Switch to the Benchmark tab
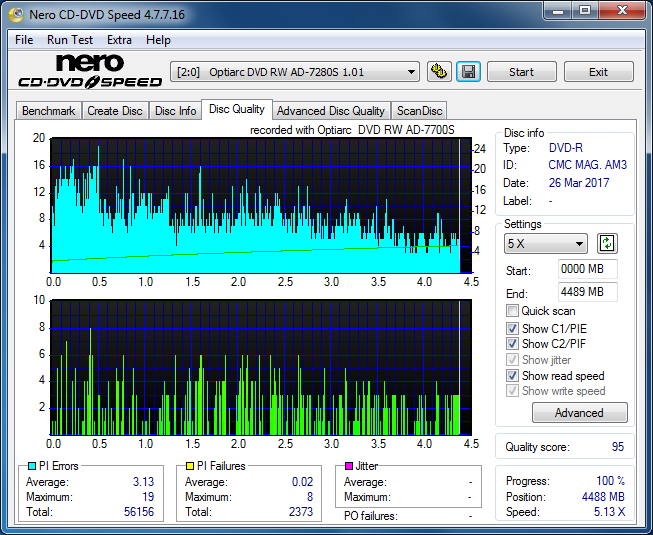 point(48,111)
